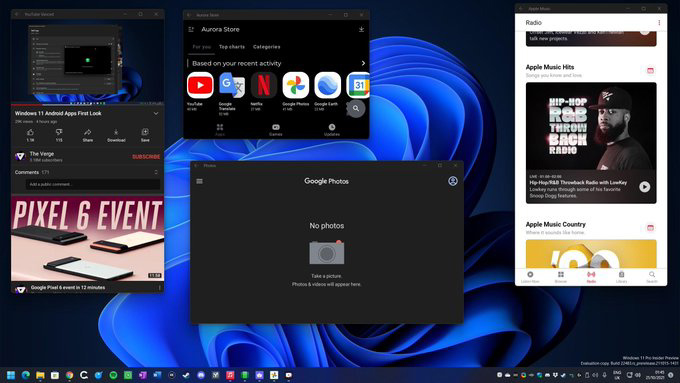Click the YouTube Vanced video player

point(88,61)
